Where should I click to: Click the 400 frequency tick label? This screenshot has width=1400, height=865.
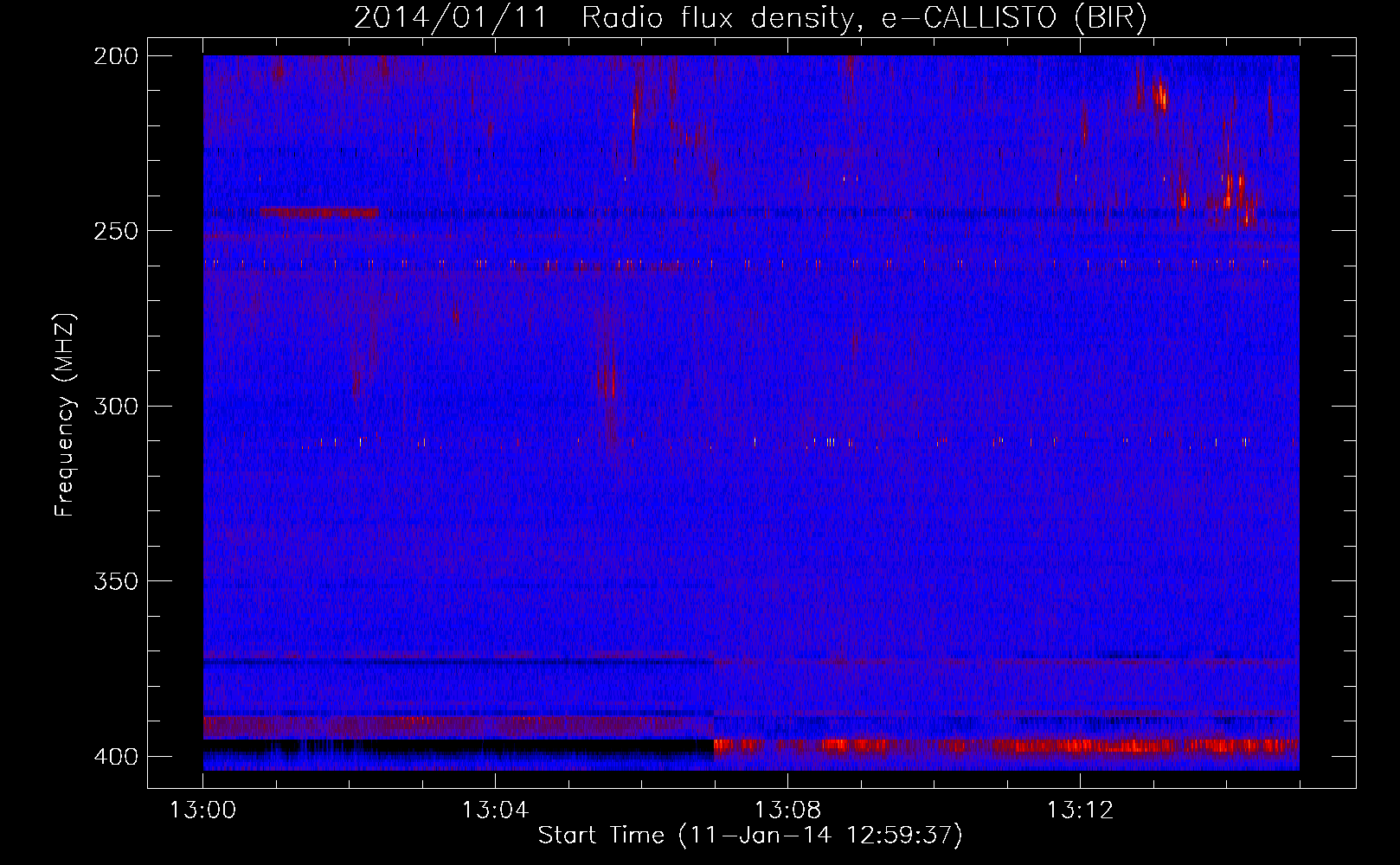(116, 757)
